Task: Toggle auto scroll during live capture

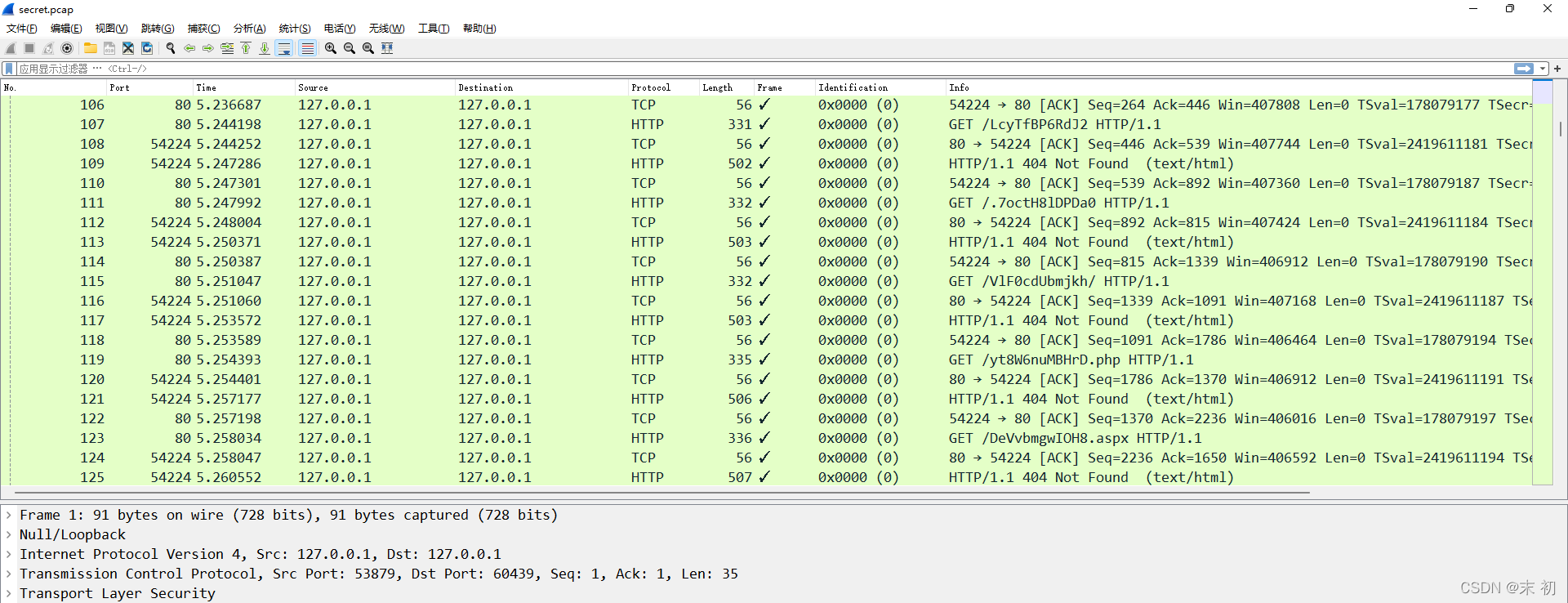Action: coord(284,48)
